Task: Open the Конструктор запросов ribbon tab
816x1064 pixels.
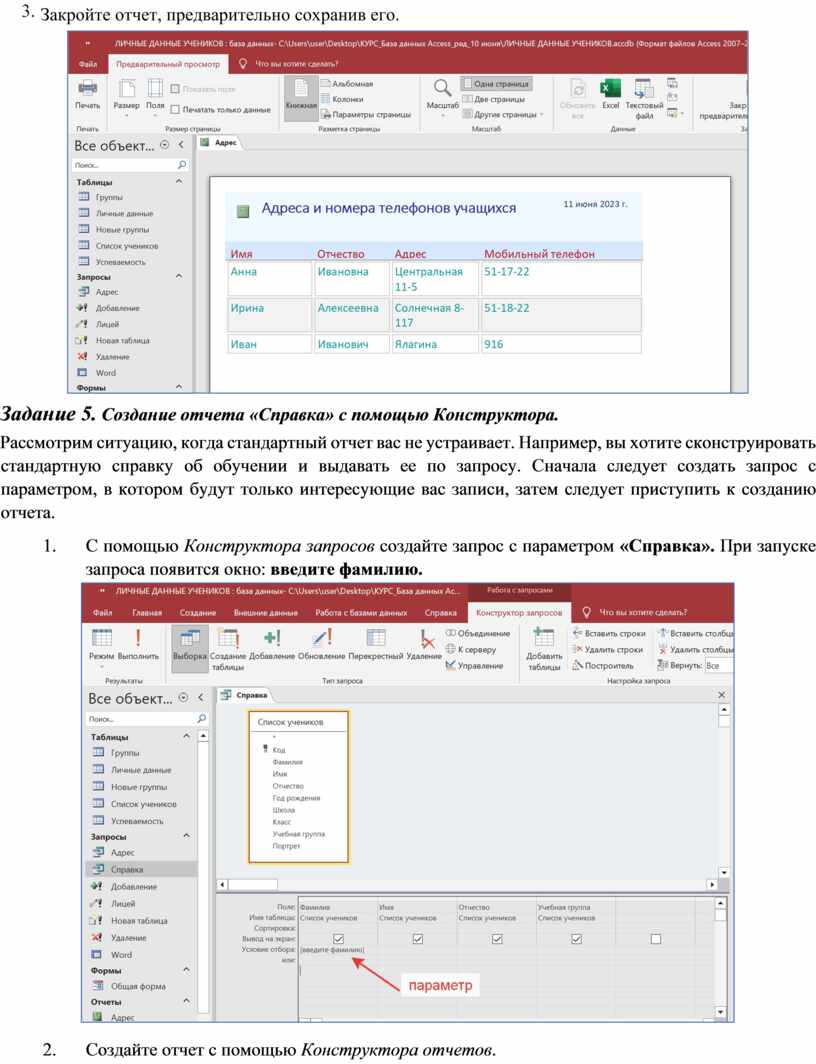Action: [x=519, y=612]
